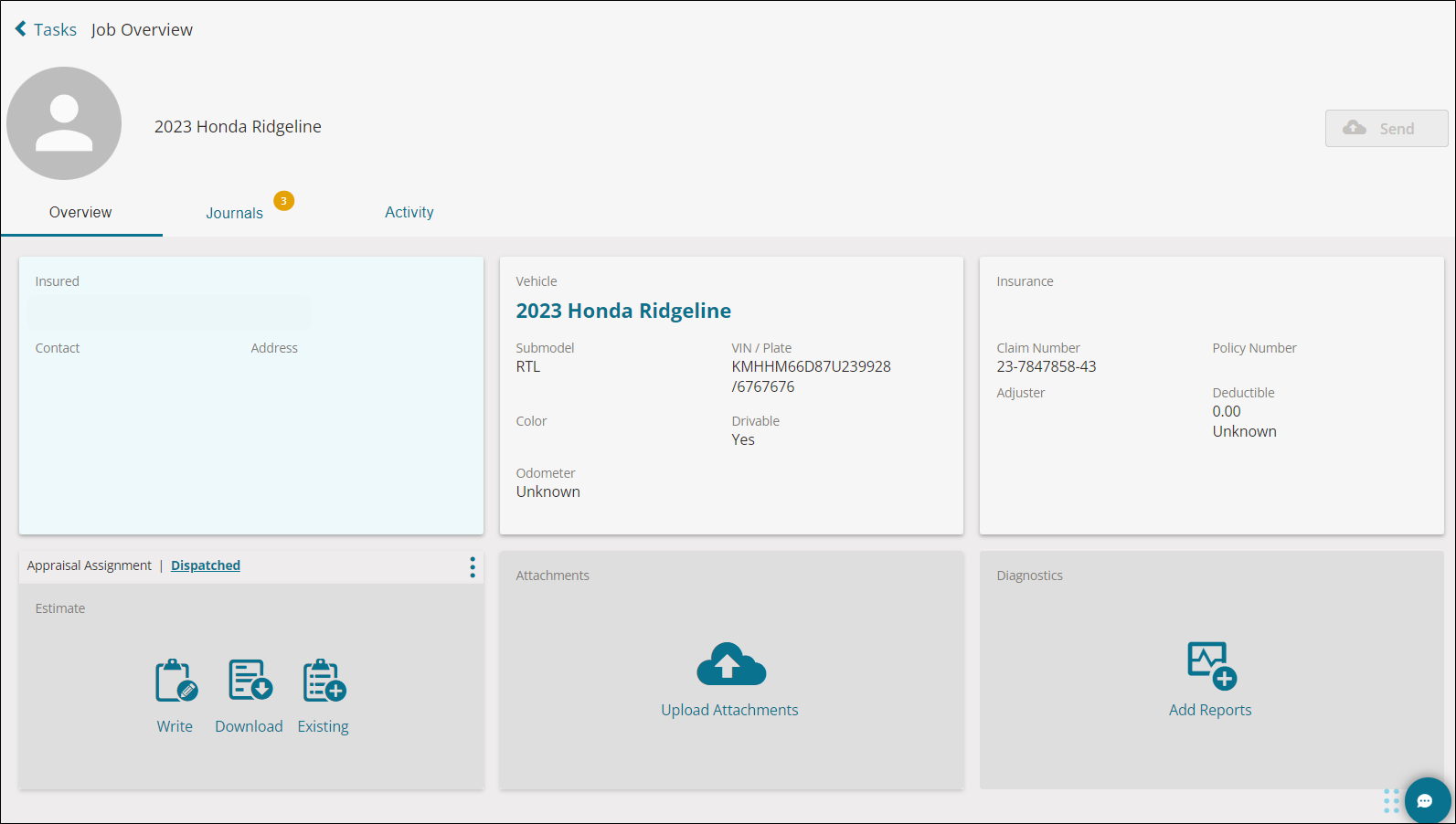The height and width of the screenshot is (824, 1456).
Task: Click the Contact label in Insured card
Action: [x=58, y=348]
